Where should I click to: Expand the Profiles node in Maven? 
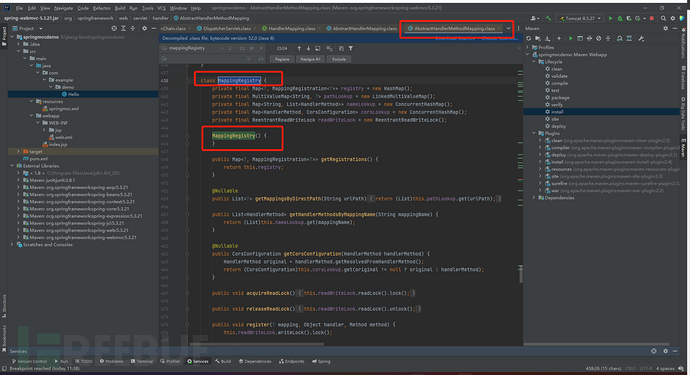[x=528, y=48]
